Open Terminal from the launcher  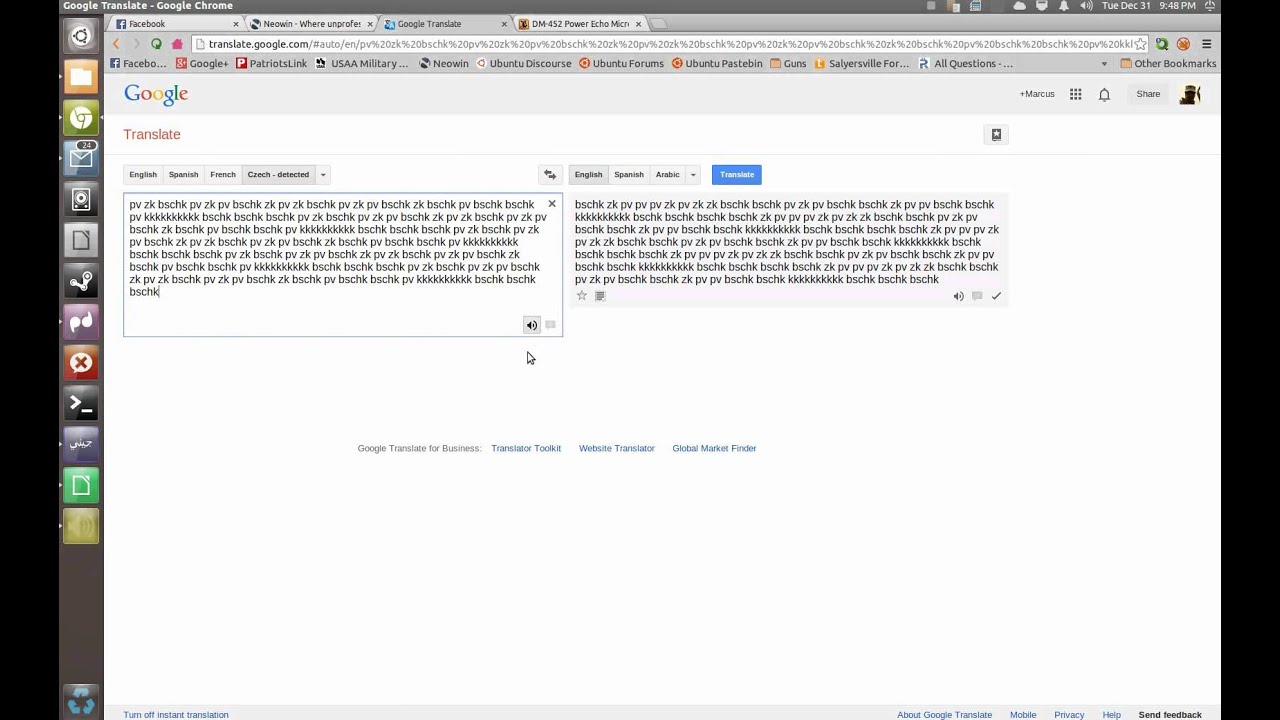click(81, 404)
